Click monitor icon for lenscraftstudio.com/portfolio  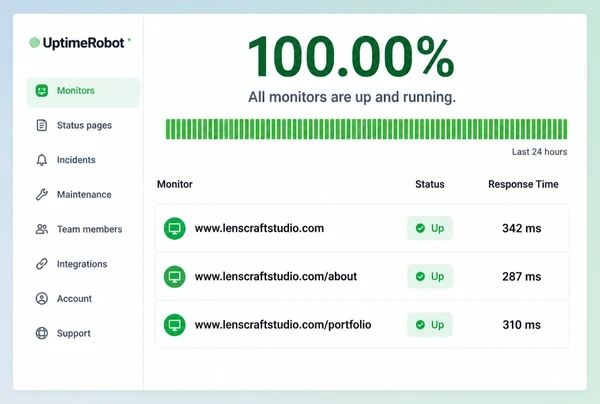(x=174, y=325)
